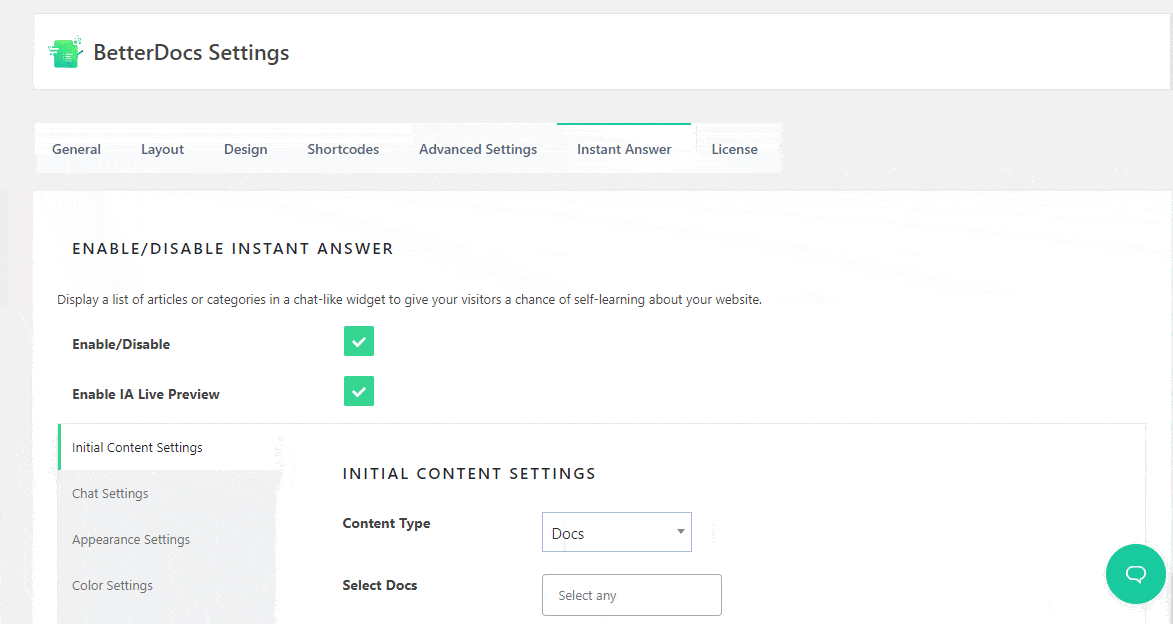Screen dimensions: 1173x624
Task: Open Color Settings section
Action: [113, 585]
